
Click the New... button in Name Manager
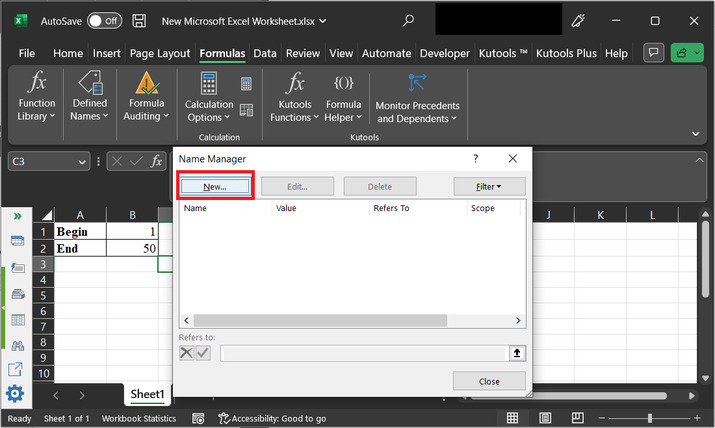click(215, 186)
